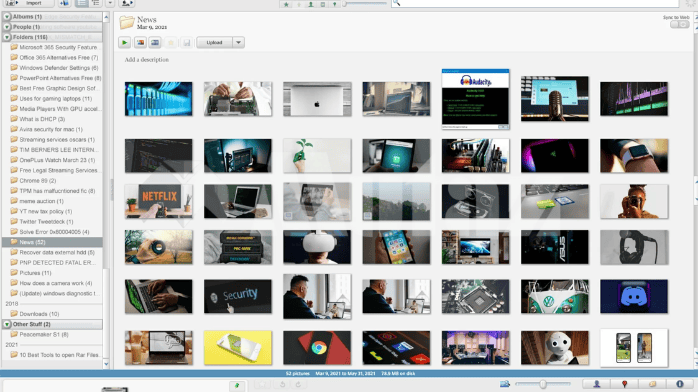This screenshot has height=392, width=698.
Task: Rotate counter-clockwise icon in bottom tray
Action: pyautogui.click(x=282, y=384)
